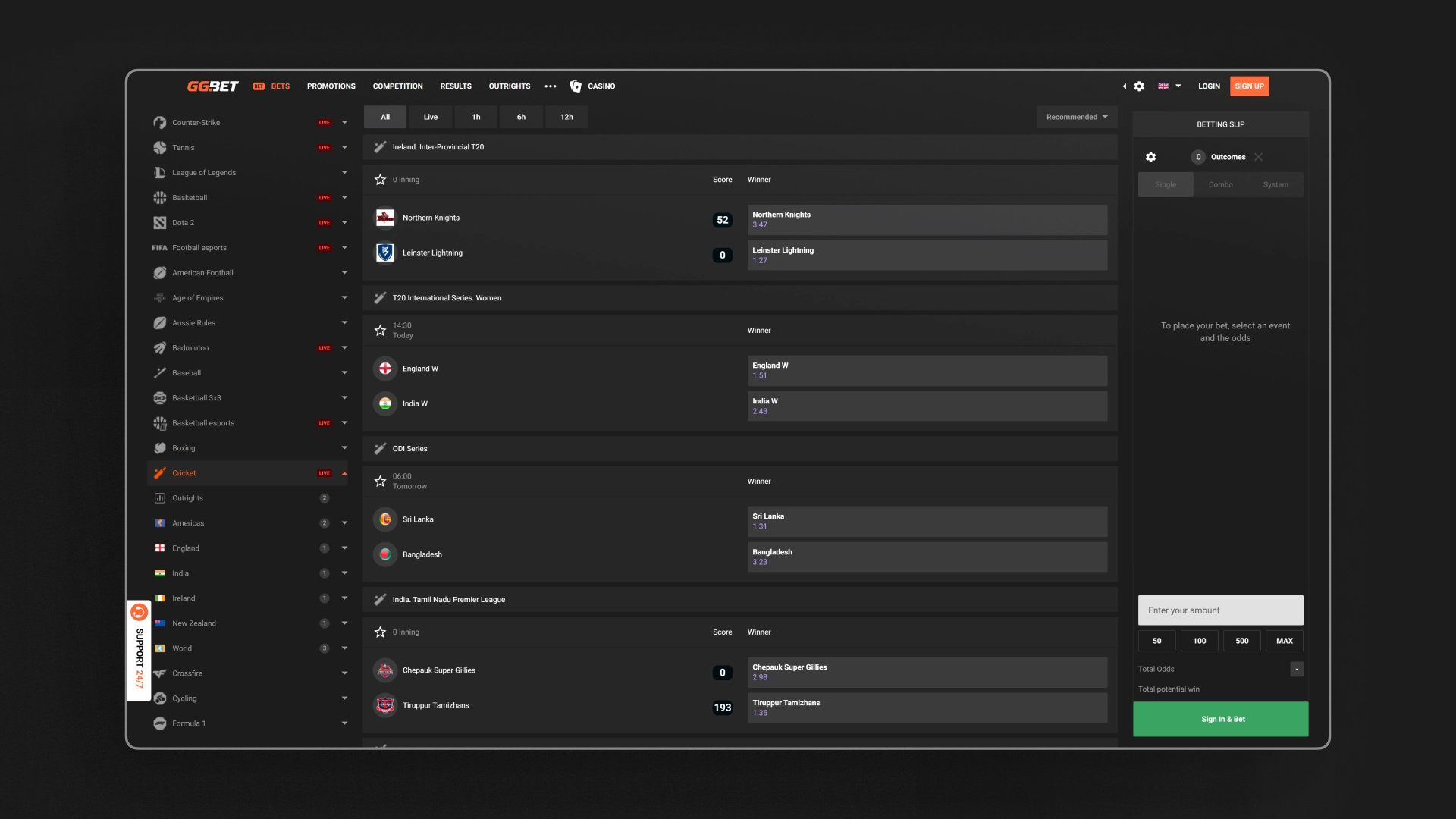Bet on Tiruppur Tamizhans at 1.35
Viewport: 1456px width, 819px height.
pos(927,708)
